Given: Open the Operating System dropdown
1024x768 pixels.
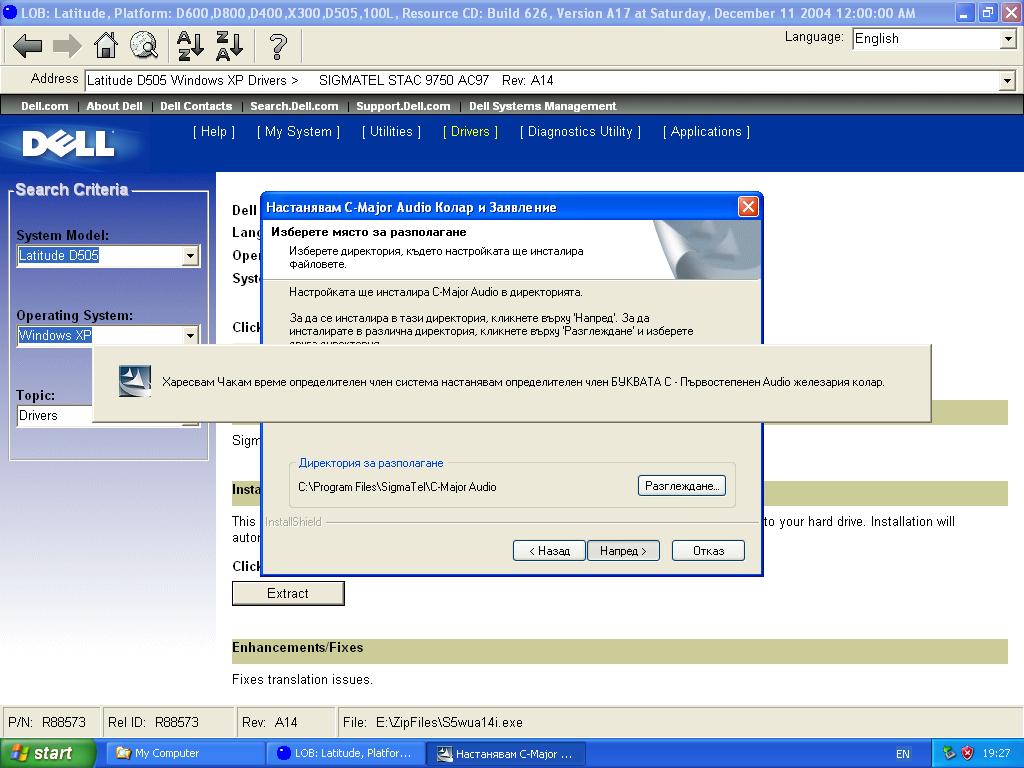Looking at the screenshot, I should [190, 336].
